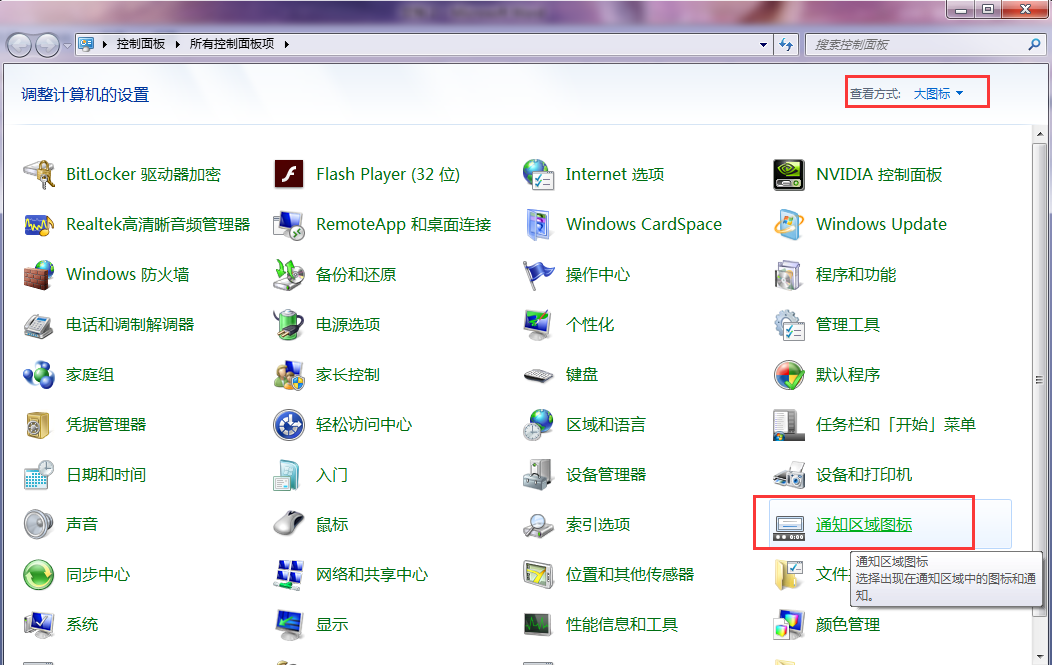
Task: Click the 设备管理器 label
Action: tap(606, 474)
